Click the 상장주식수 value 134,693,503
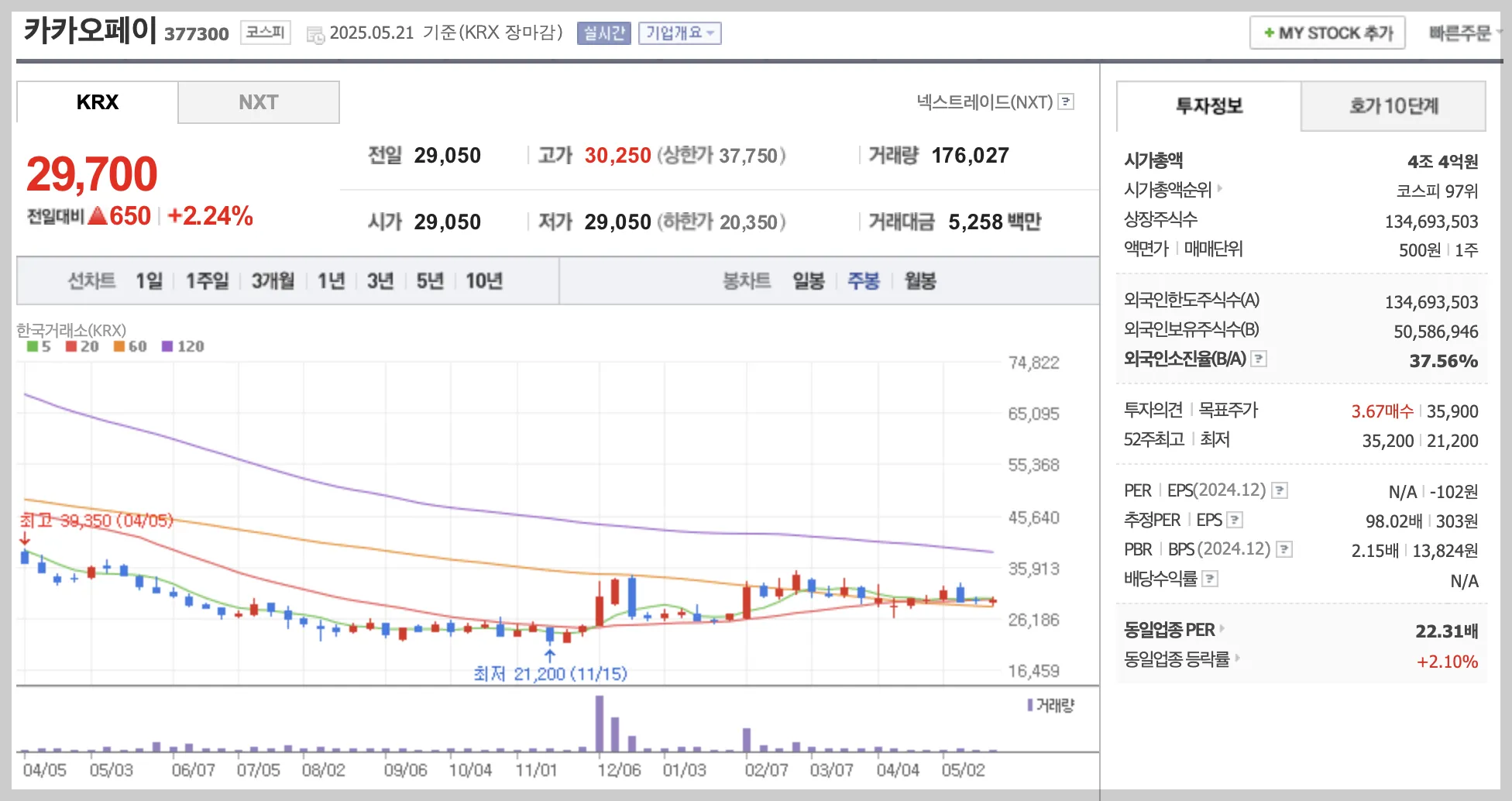The image size is (1512, 801). (x=1431, y=222)
